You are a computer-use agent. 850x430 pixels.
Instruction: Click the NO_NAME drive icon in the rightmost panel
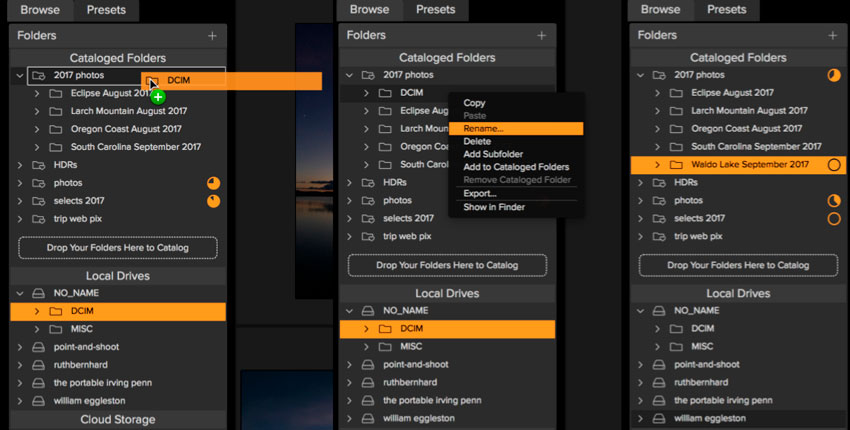661,311
